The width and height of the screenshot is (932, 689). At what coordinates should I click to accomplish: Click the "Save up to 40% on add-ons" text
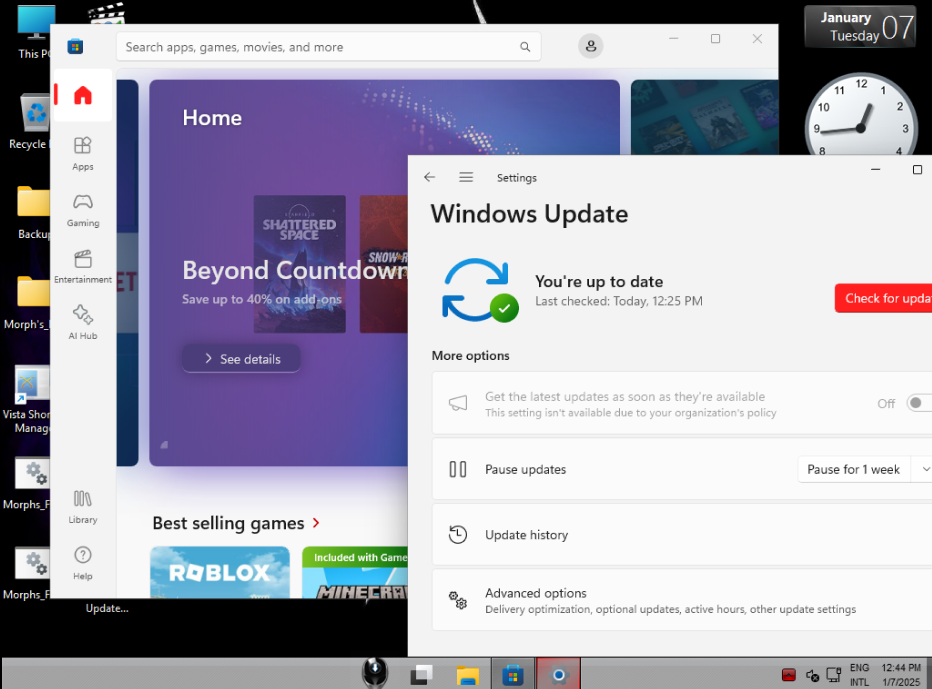pos(262,299)
